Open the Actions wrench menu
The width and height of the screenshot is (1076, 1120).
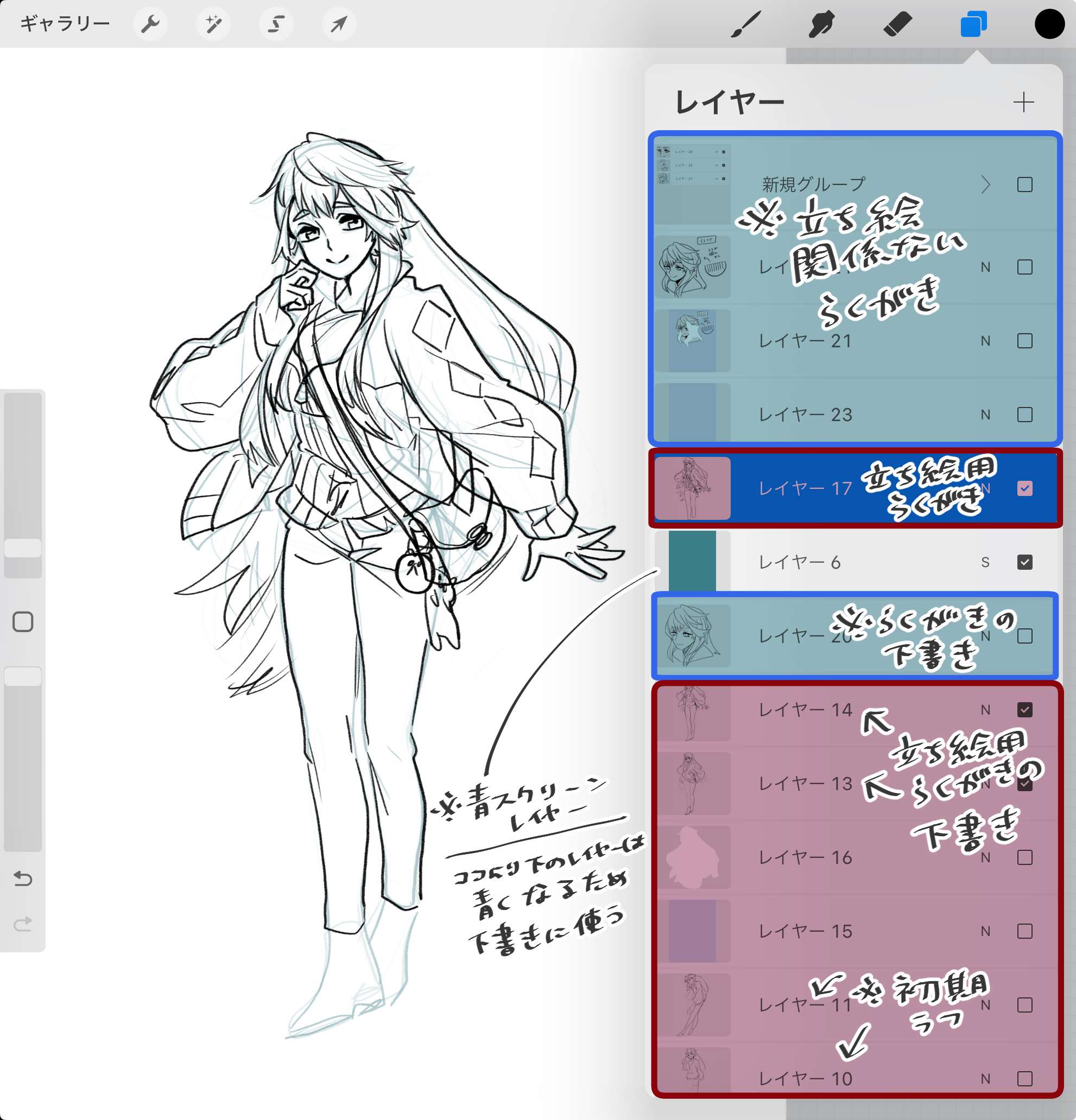coord(150,24)
